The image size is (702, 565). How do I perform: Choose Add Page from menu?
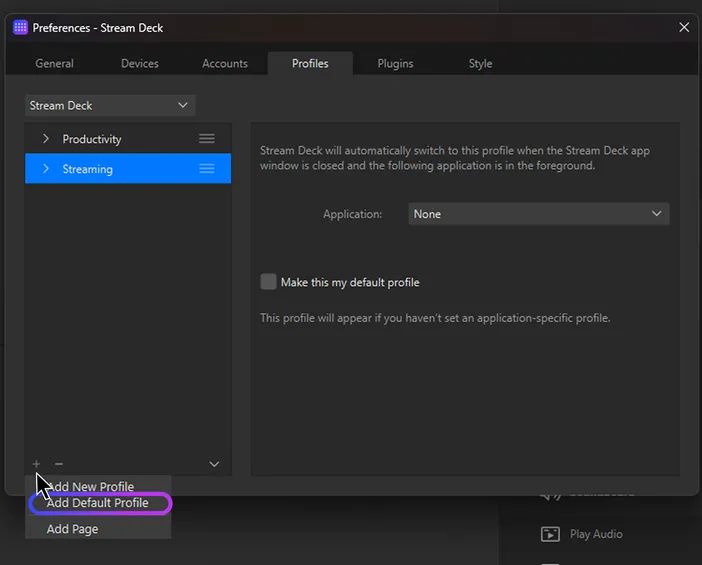(98, 529)
